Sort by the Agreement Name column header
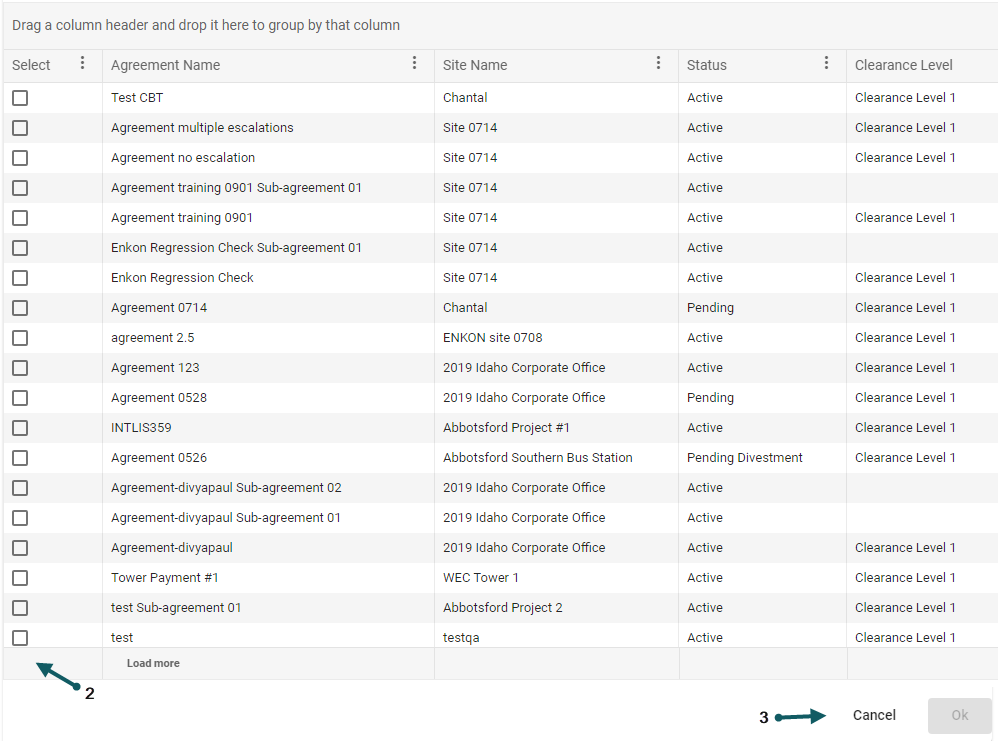 pyautogui.click(x=166, y=65)
